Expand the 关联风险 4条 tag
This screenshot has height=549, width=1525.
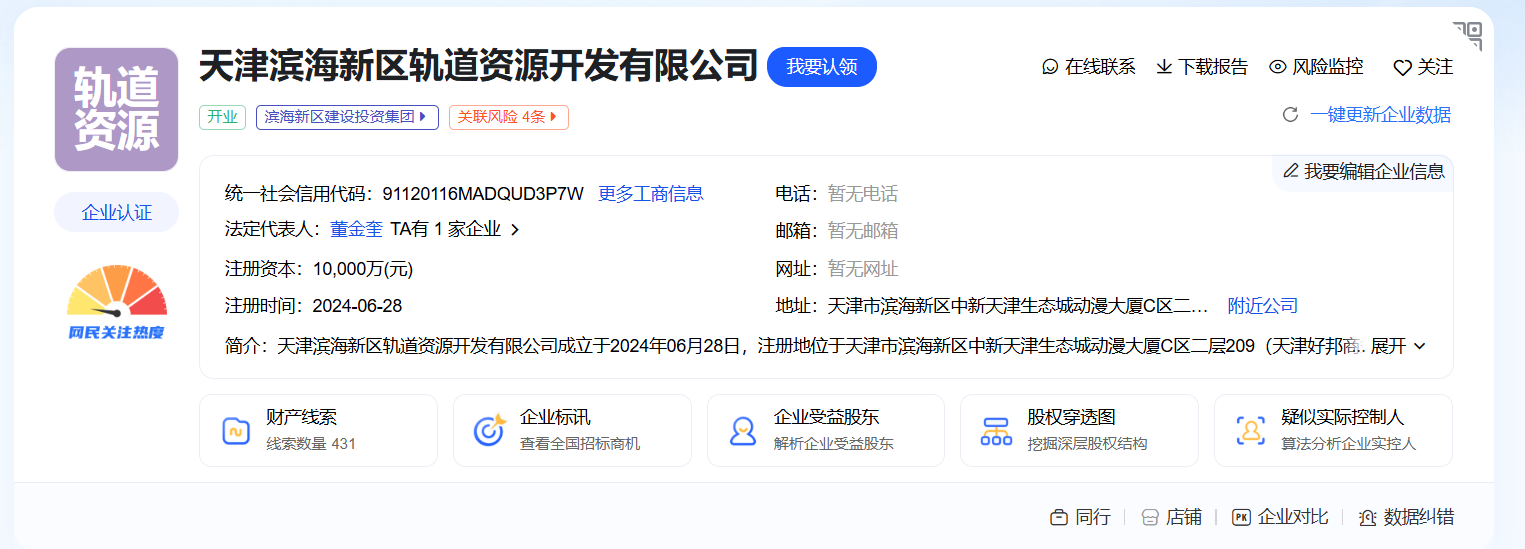tap(508, 117)
